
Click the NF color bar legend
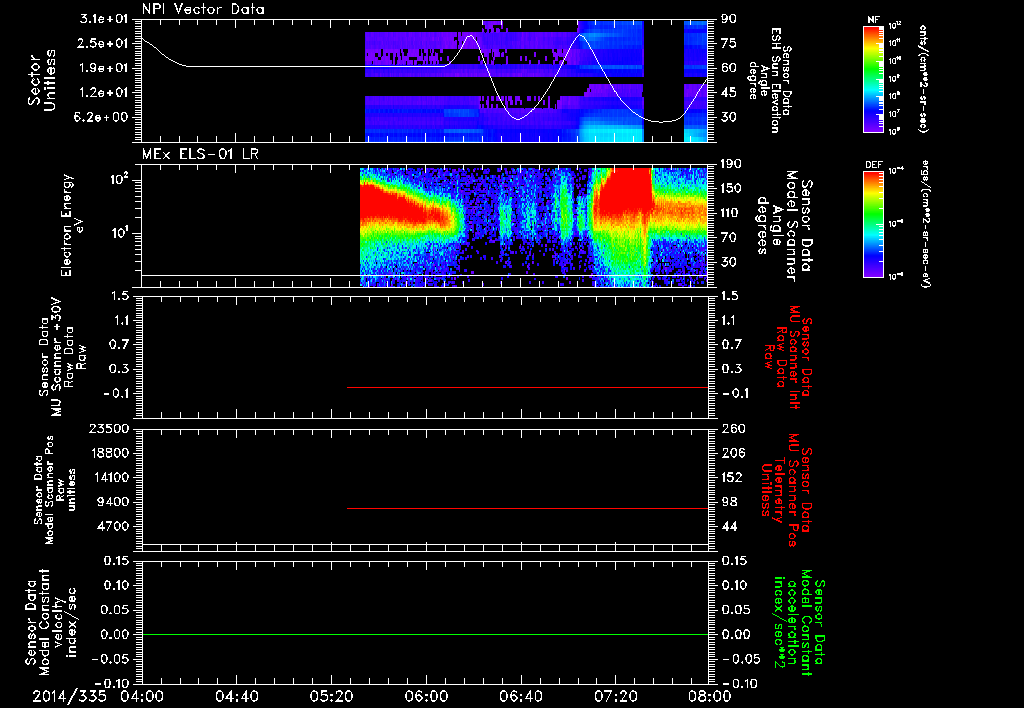click(x=873, y=79)
